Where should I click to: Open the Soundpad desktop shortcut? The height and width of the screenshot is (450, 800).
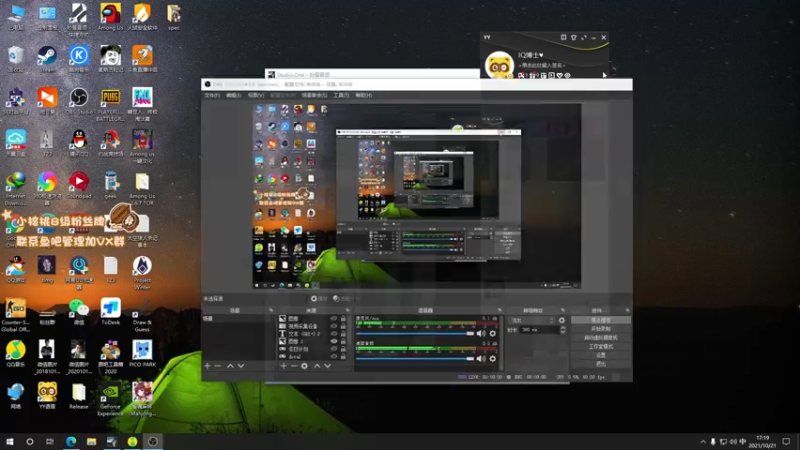(x=79, y=185)
